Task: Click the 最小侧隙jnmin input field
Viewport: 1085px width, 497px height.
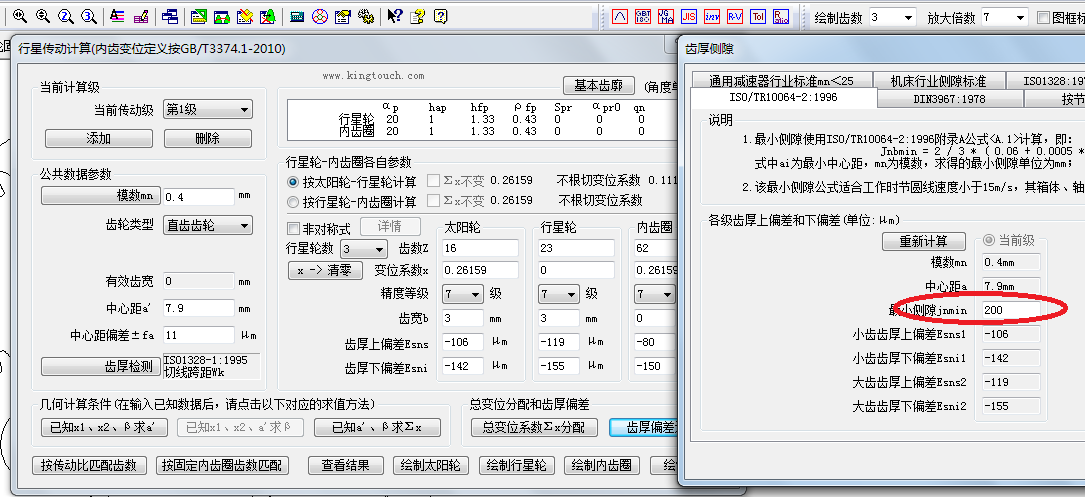Action: pos(1011,311)
